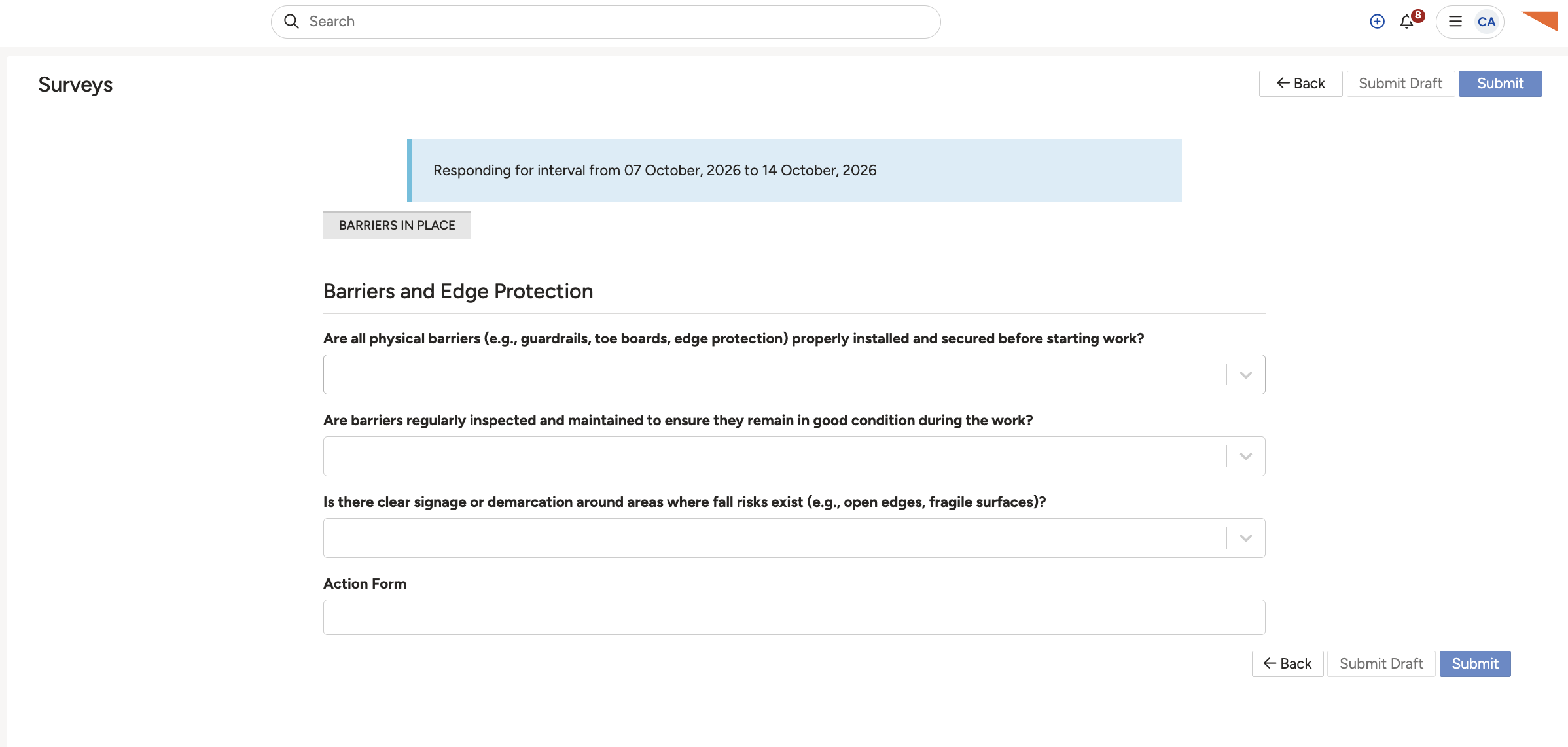This screenshot has height=747, width=1568.
Task: Expand barriers regularly inspected dropdown arrow
Action: [x=1246, y=457]
